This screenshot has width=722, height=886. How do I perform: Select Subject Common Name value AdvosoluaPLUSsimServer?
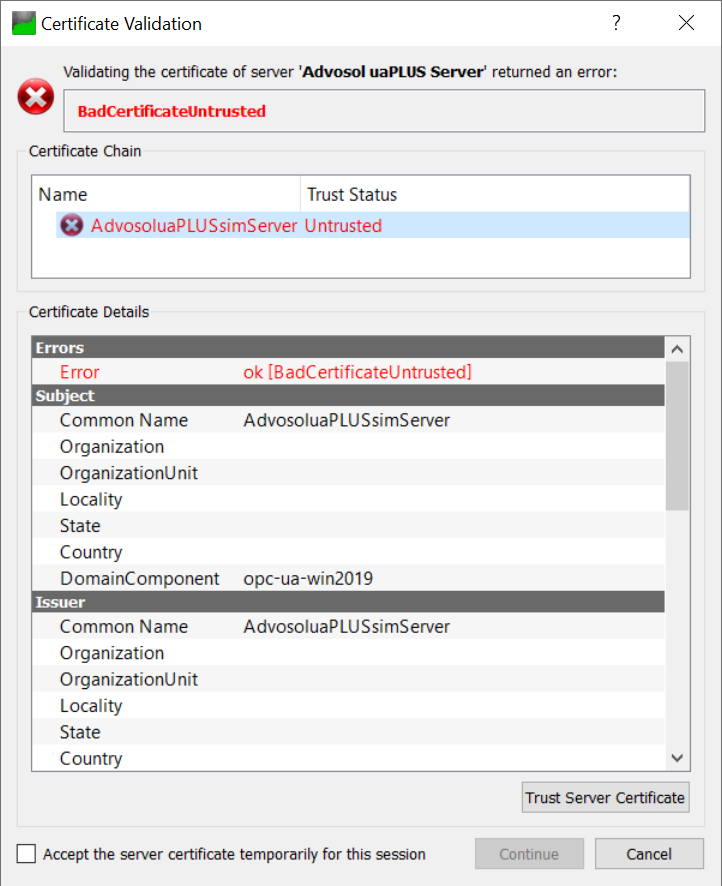tap(346, 420)
